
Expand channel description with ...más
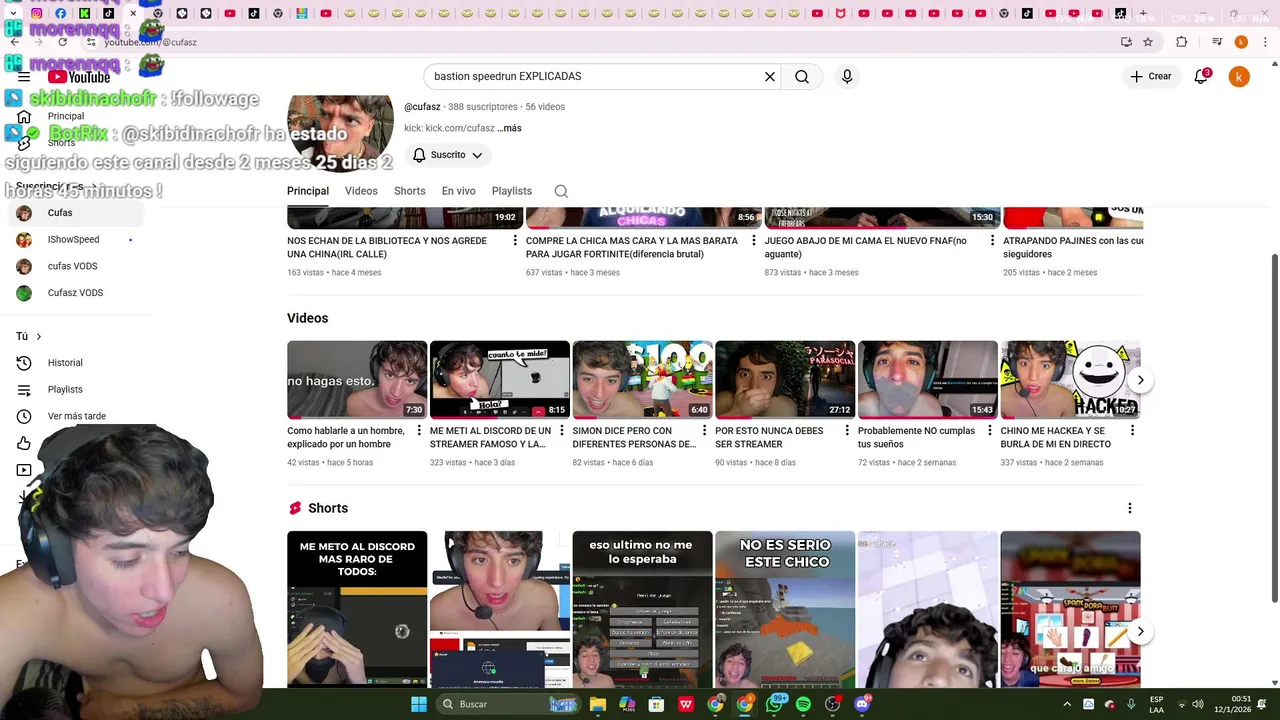510,128
